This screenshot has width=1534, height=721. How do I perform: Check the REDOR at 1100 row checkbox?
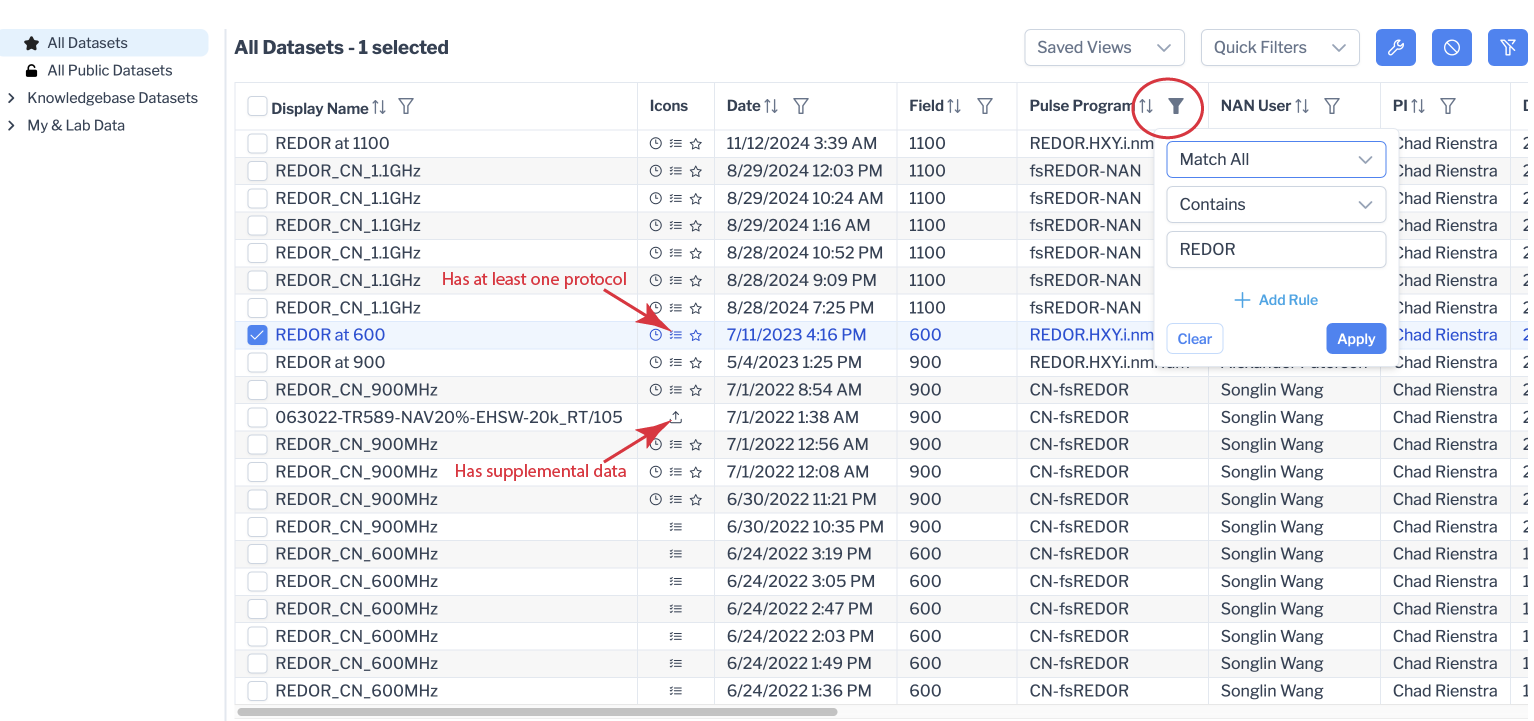click(257, 143)
